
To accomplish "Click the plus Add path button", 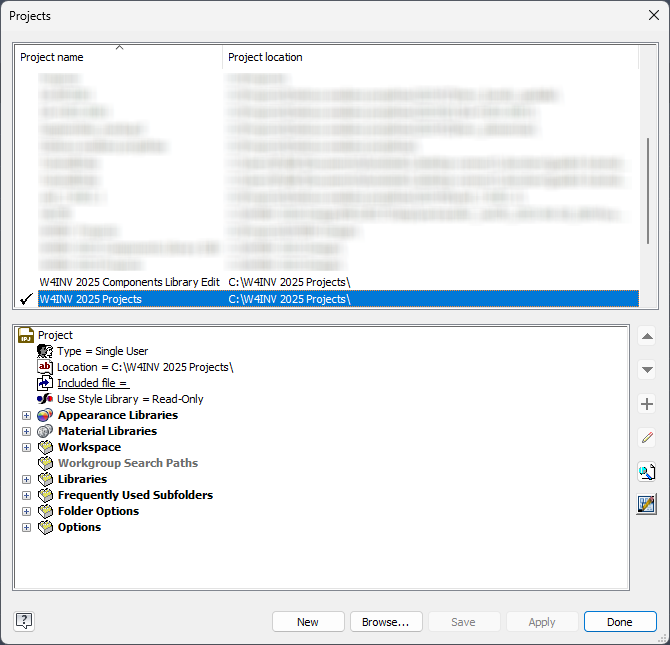I will [647, 404].
